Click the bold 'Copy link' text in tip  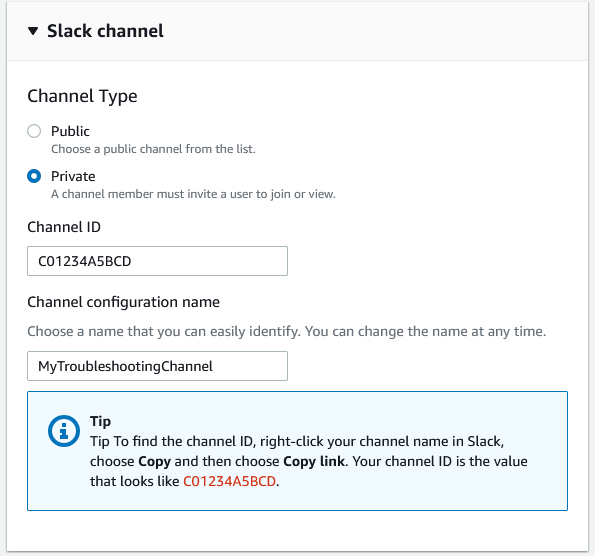click(x=314, y=461)
